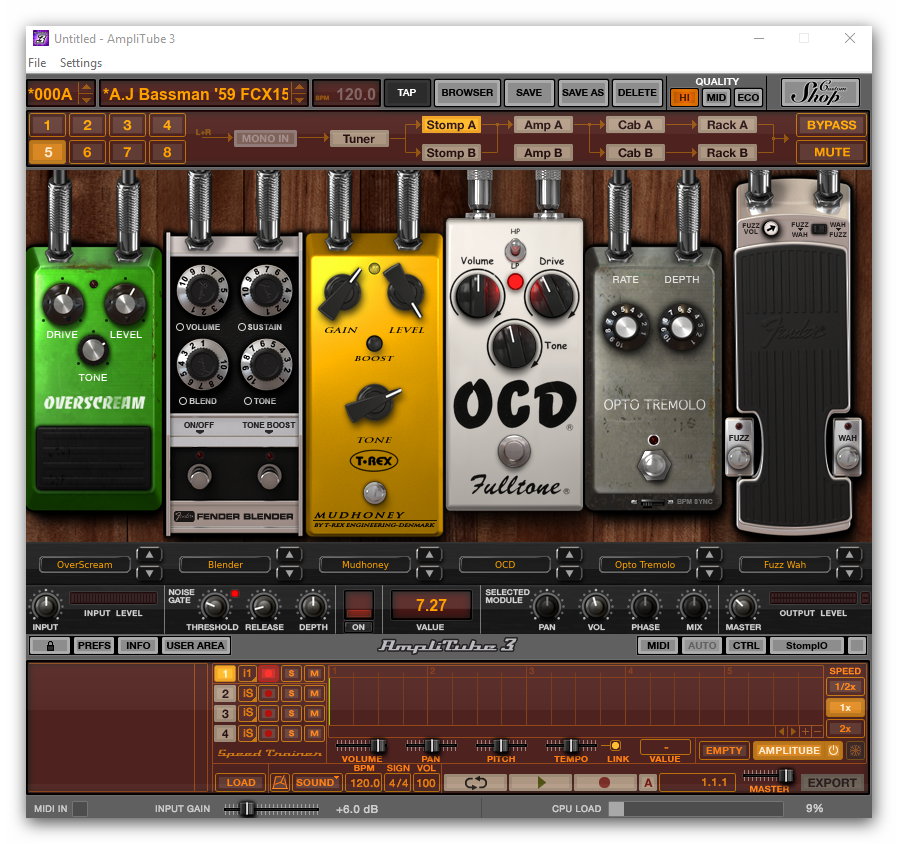898x844 pixels.
Task: Click the OCD pedal footswitch
Action: point(514,451)
